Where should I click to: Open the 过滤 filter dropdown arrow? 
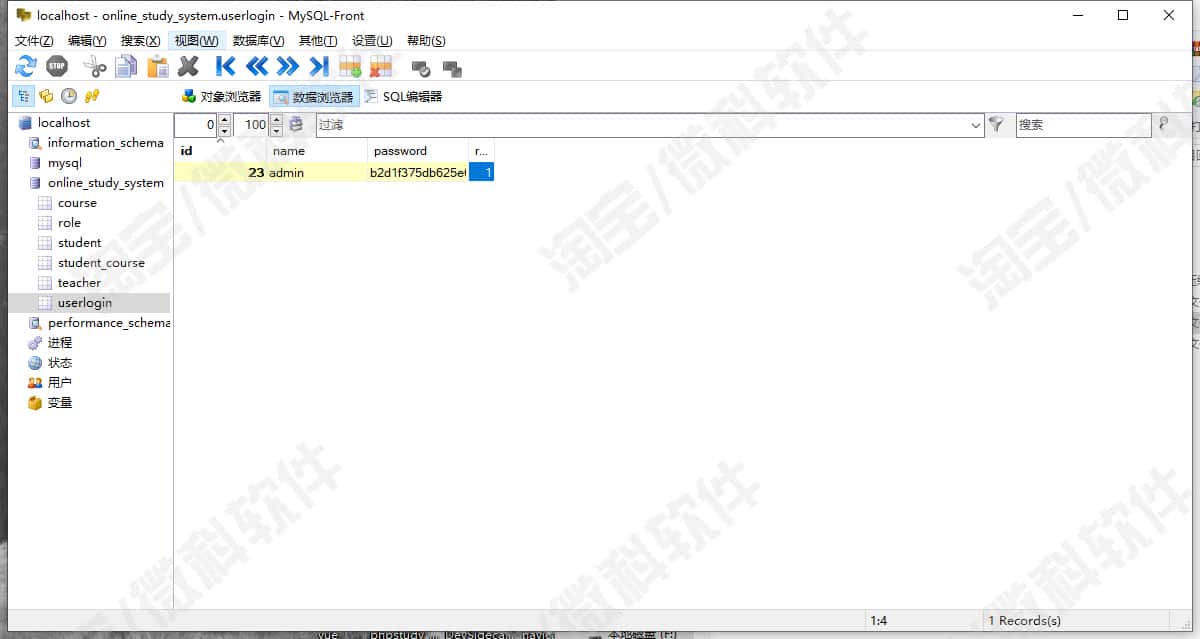point(976,125)
